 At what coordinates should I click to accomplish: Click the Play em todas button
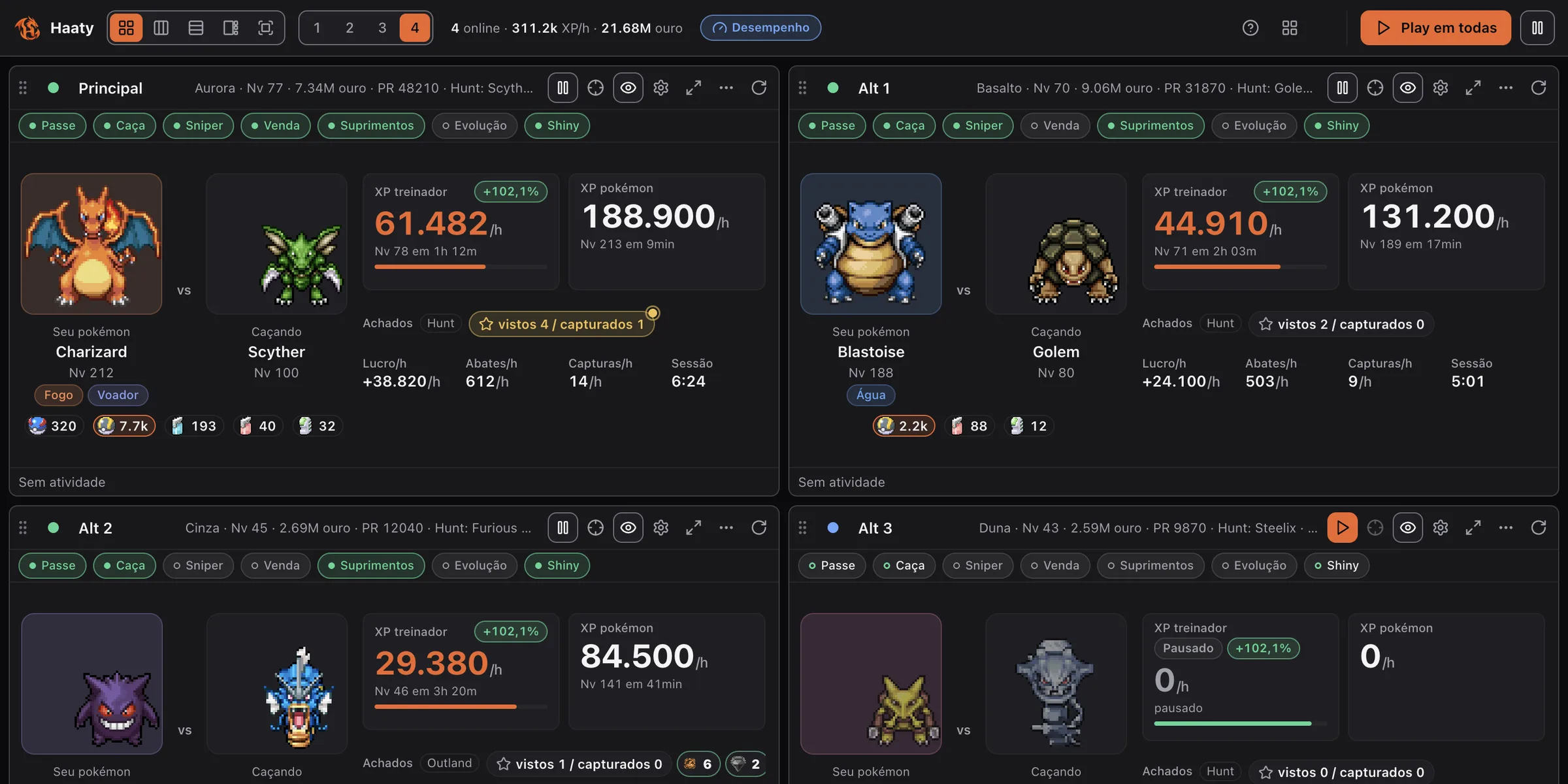pos(1435,27)
